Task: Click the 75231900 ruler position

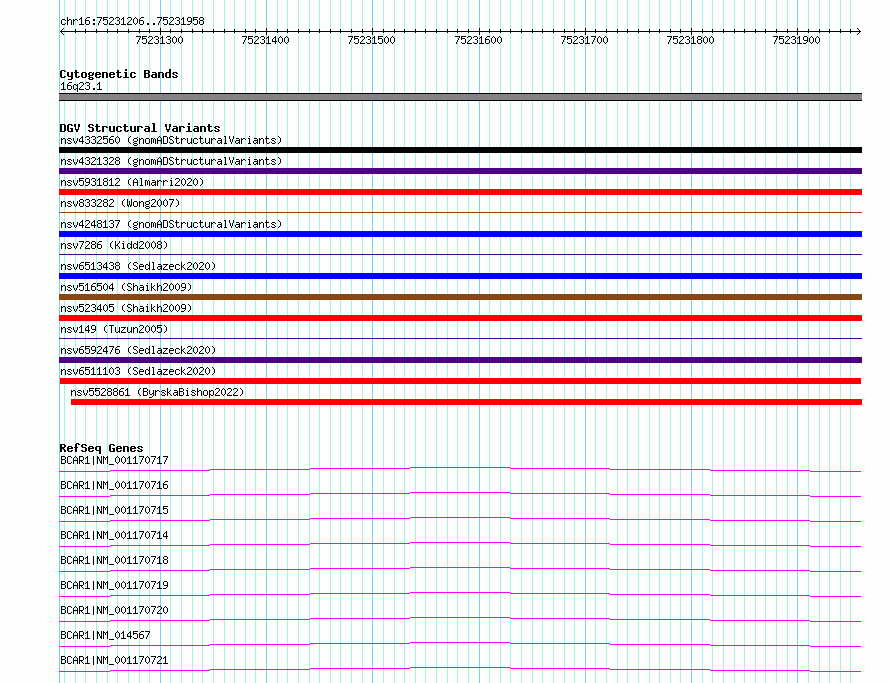Action: (x=796, y=40)
